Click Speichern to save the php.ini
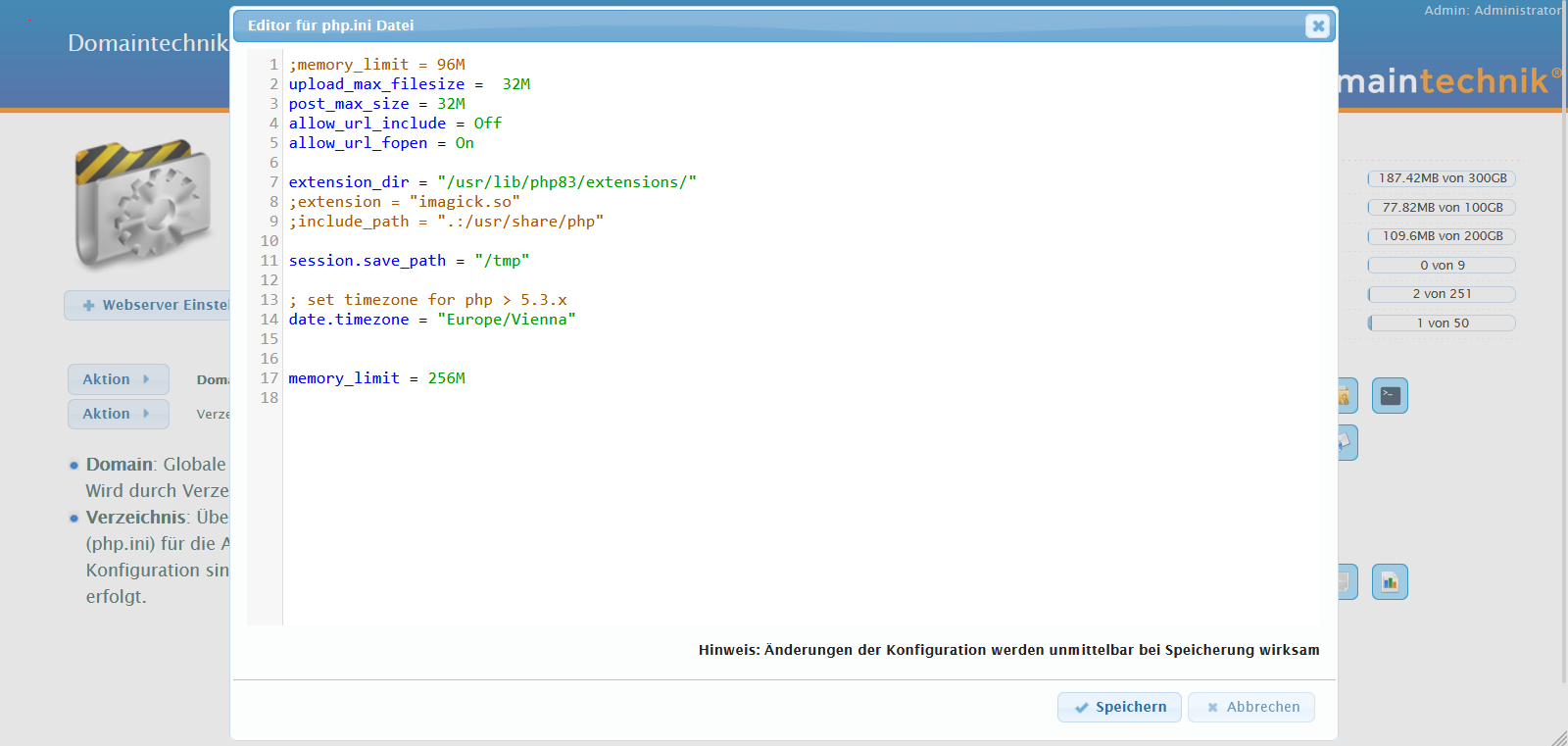This screenshot has height=746, width=1568. click(x=1119, y=707)
